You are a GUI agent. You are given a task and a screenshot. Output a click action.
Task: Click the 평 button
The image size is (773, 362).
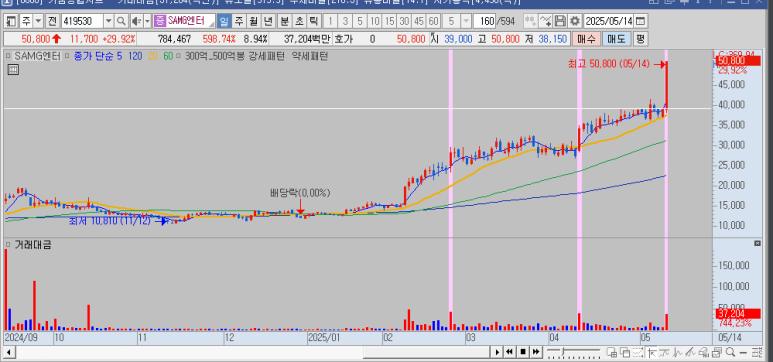tap(640, 38)
